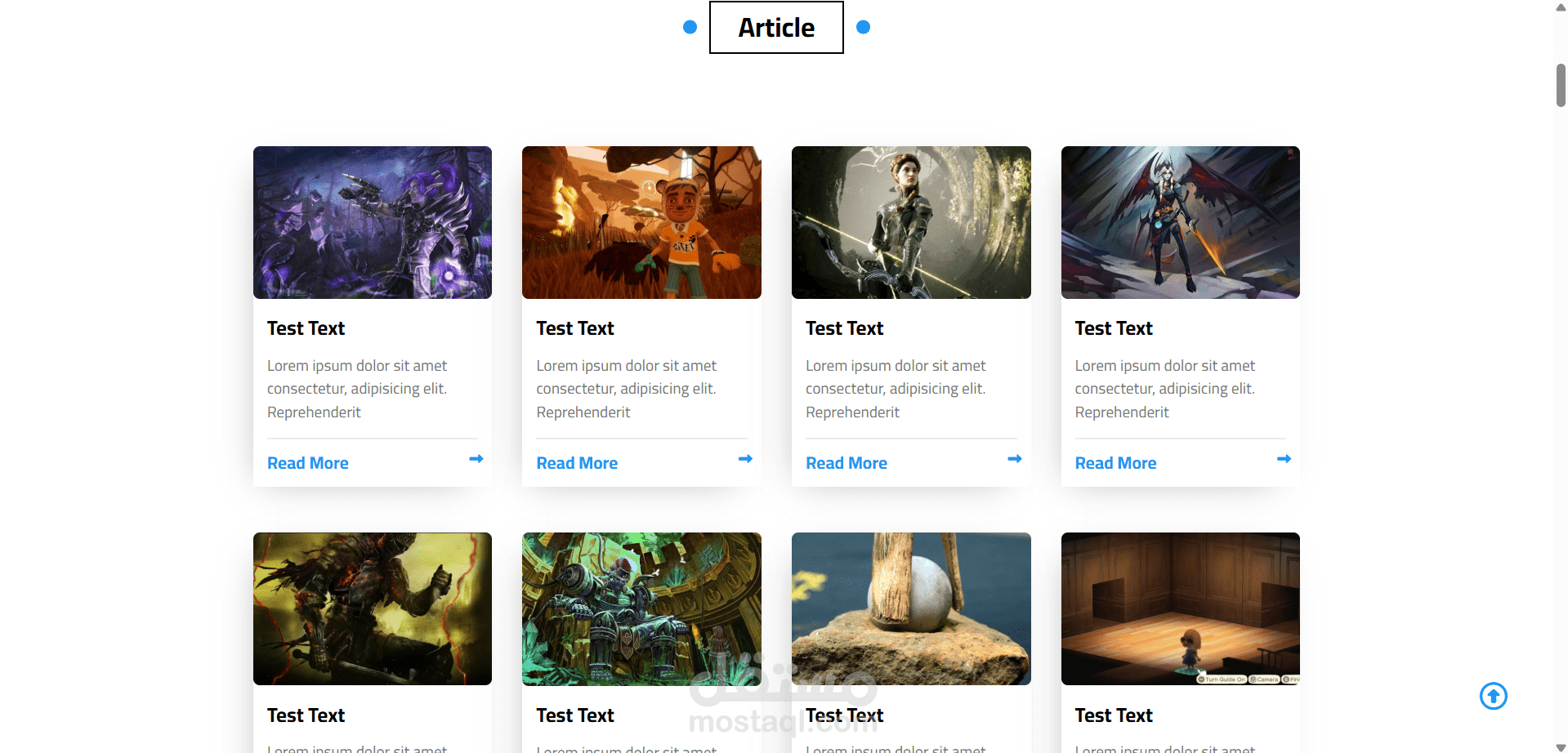Click arrow icon on purple warrior card
Image resolution: width=1568 pixels, height=753 pixels.
click(476, 459)
